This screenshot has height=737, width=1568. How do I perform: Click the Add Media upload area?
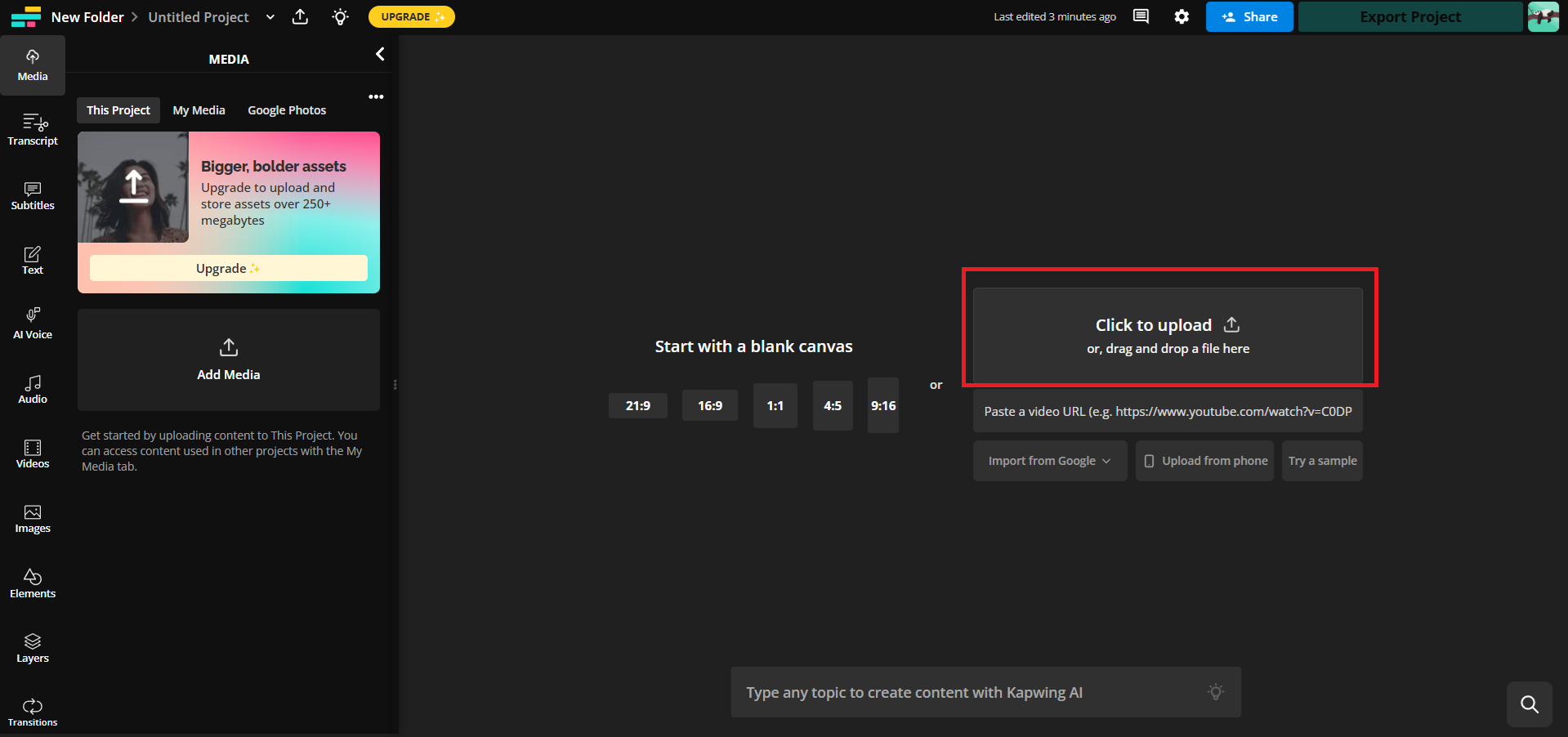point(229,360)
